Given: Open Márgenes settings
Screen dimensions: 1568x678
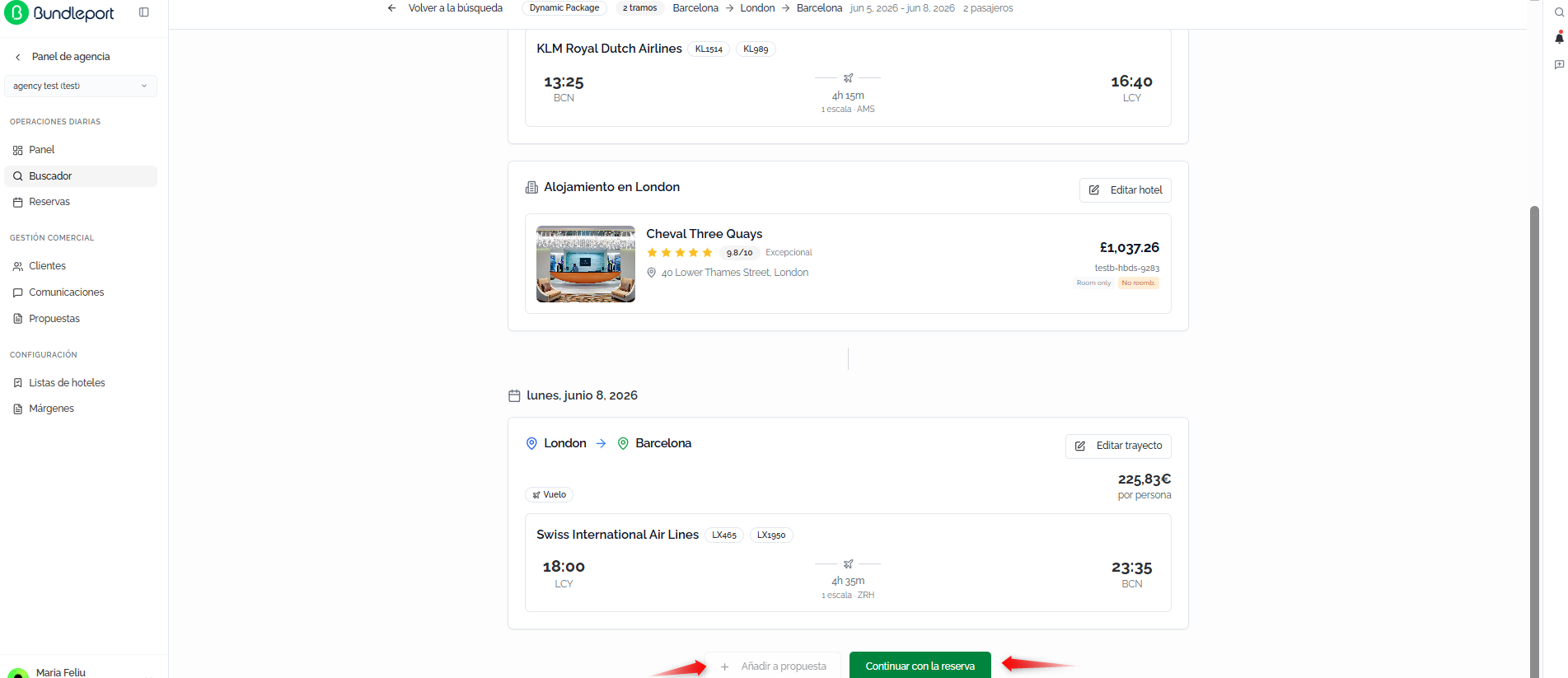Looking at the screenshot, I should tap(81, 409).
